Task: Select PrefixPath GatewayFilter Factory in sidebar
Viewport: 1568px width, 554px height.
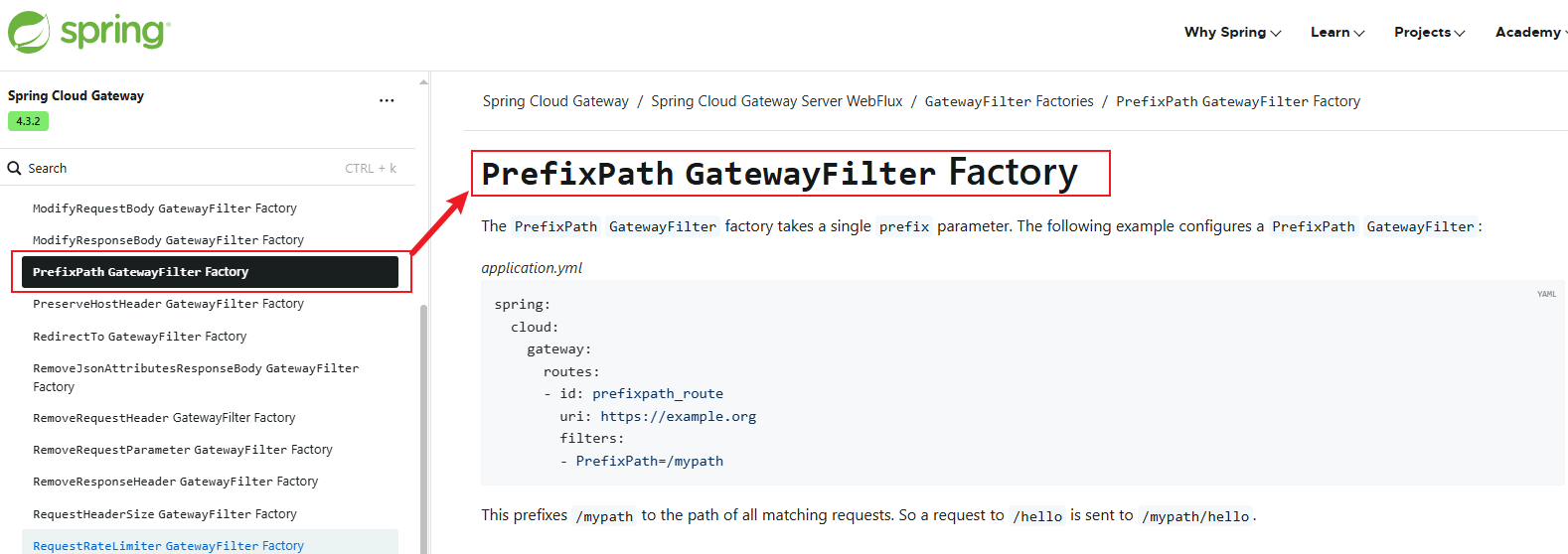Action: [x=210, y=272]
